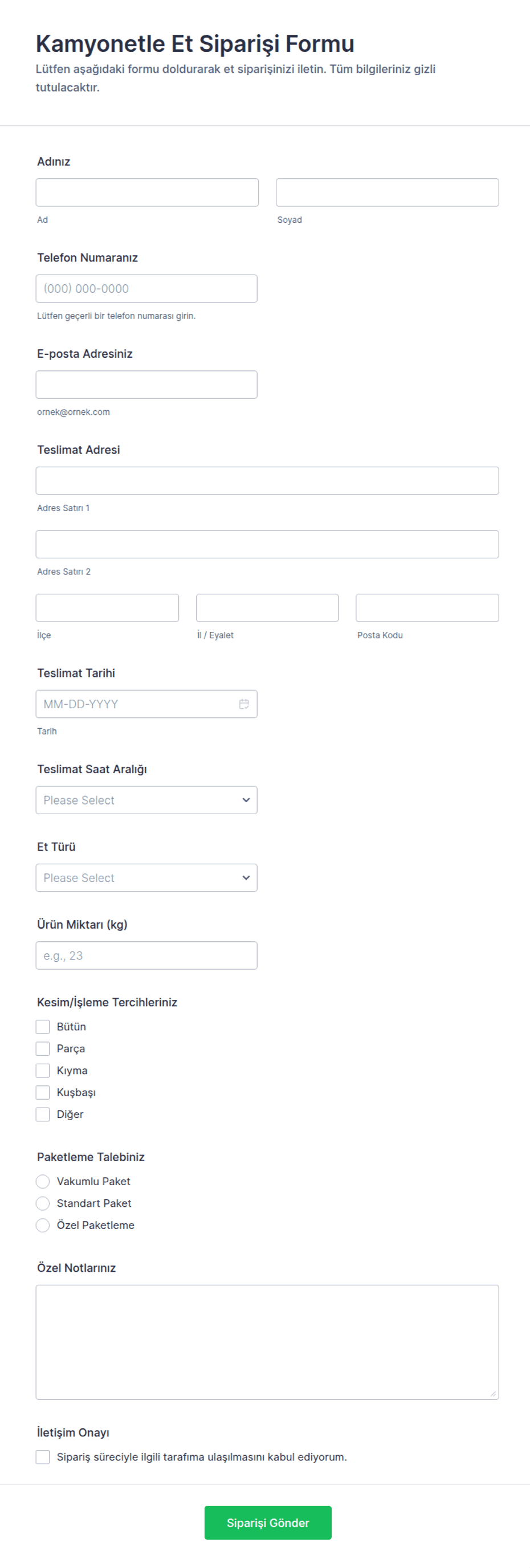Click inside the Özel Notlarınız textarea
The height and width of the screenshot is (1568, 530).
(268, 1342)
